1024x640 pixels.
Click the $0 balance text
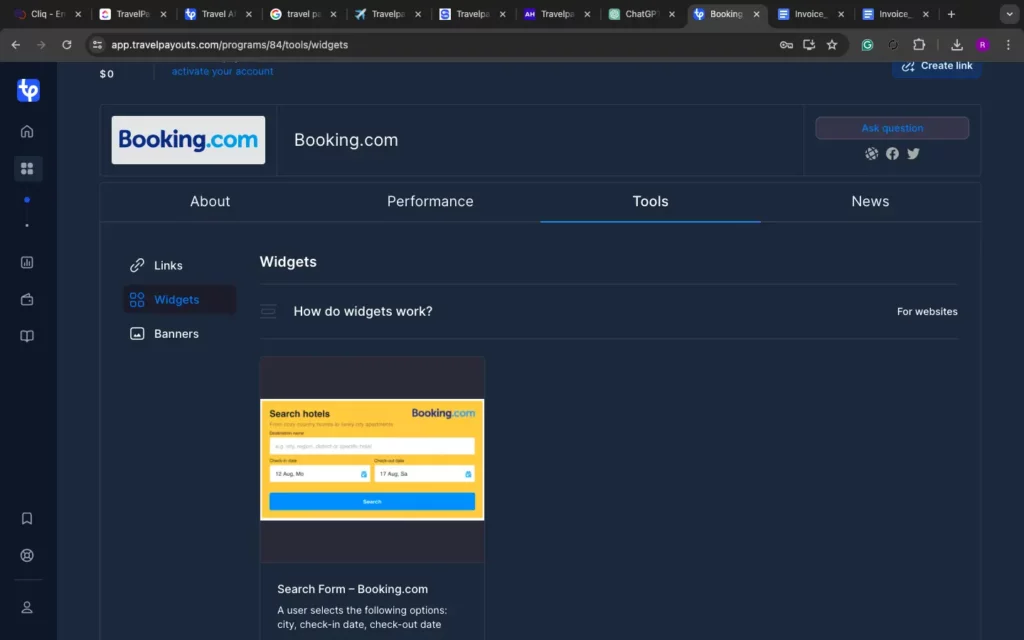click(106, 74)
